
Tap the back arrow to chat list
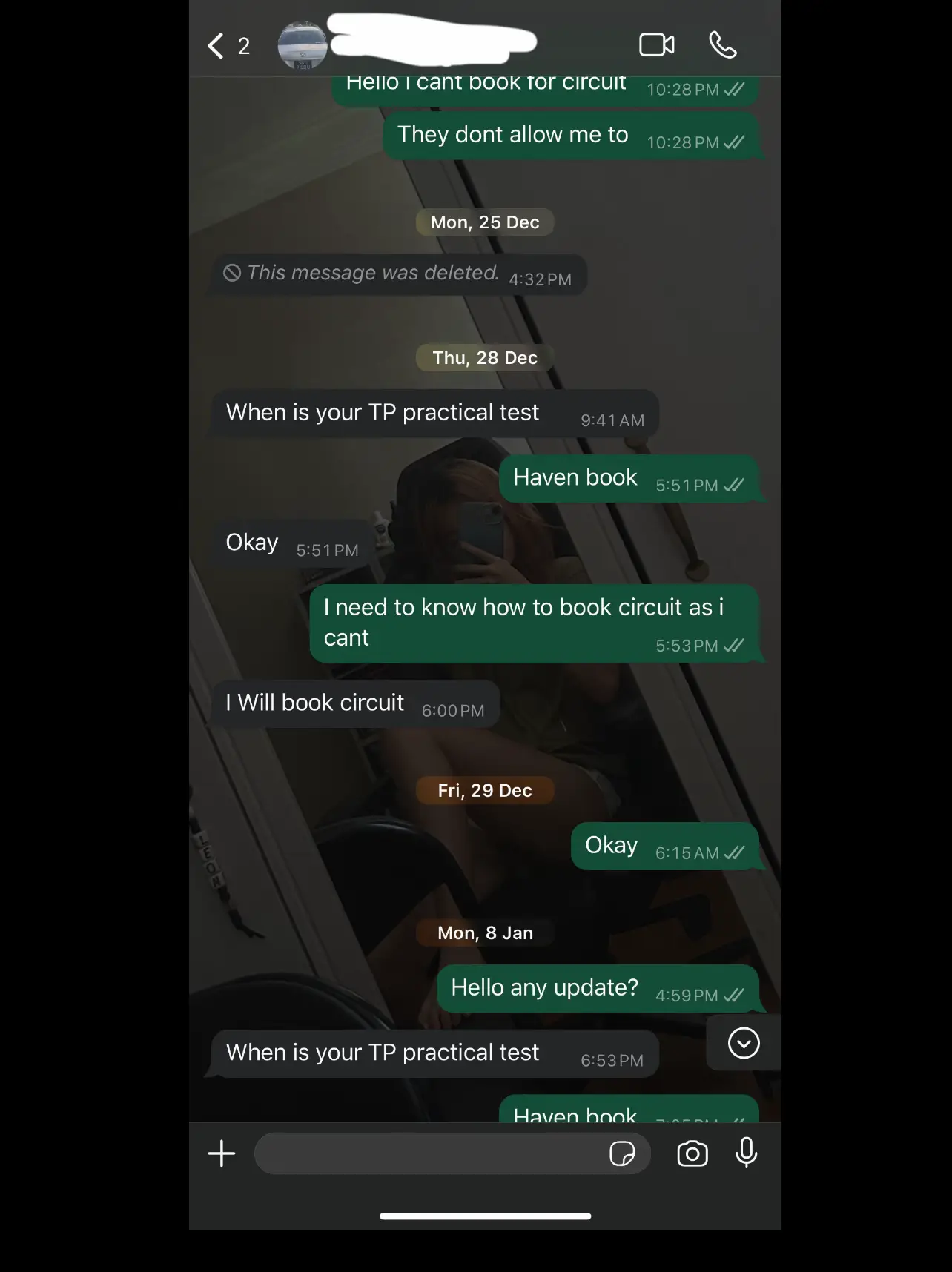216,46
